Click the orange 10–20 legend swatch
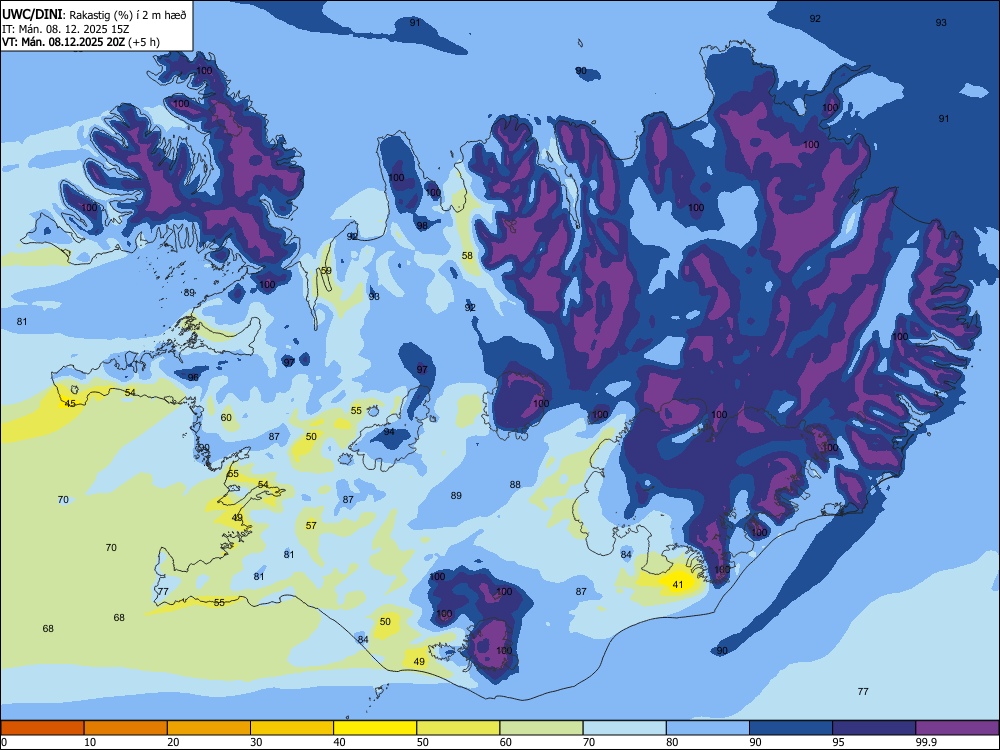Screen dimensions: 1000x750 click(x=126, y=728)
